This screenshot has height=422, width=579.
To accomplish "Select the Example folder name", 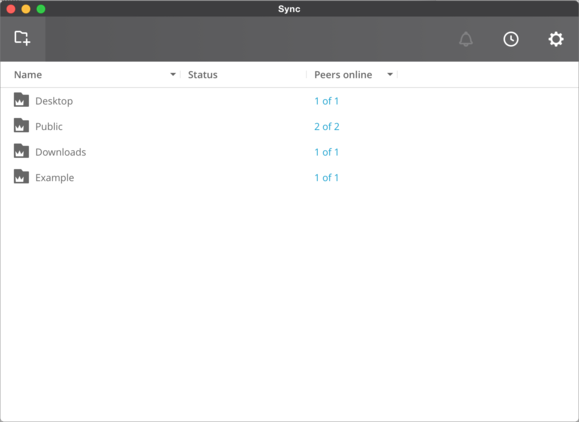I will coord(55,178).
